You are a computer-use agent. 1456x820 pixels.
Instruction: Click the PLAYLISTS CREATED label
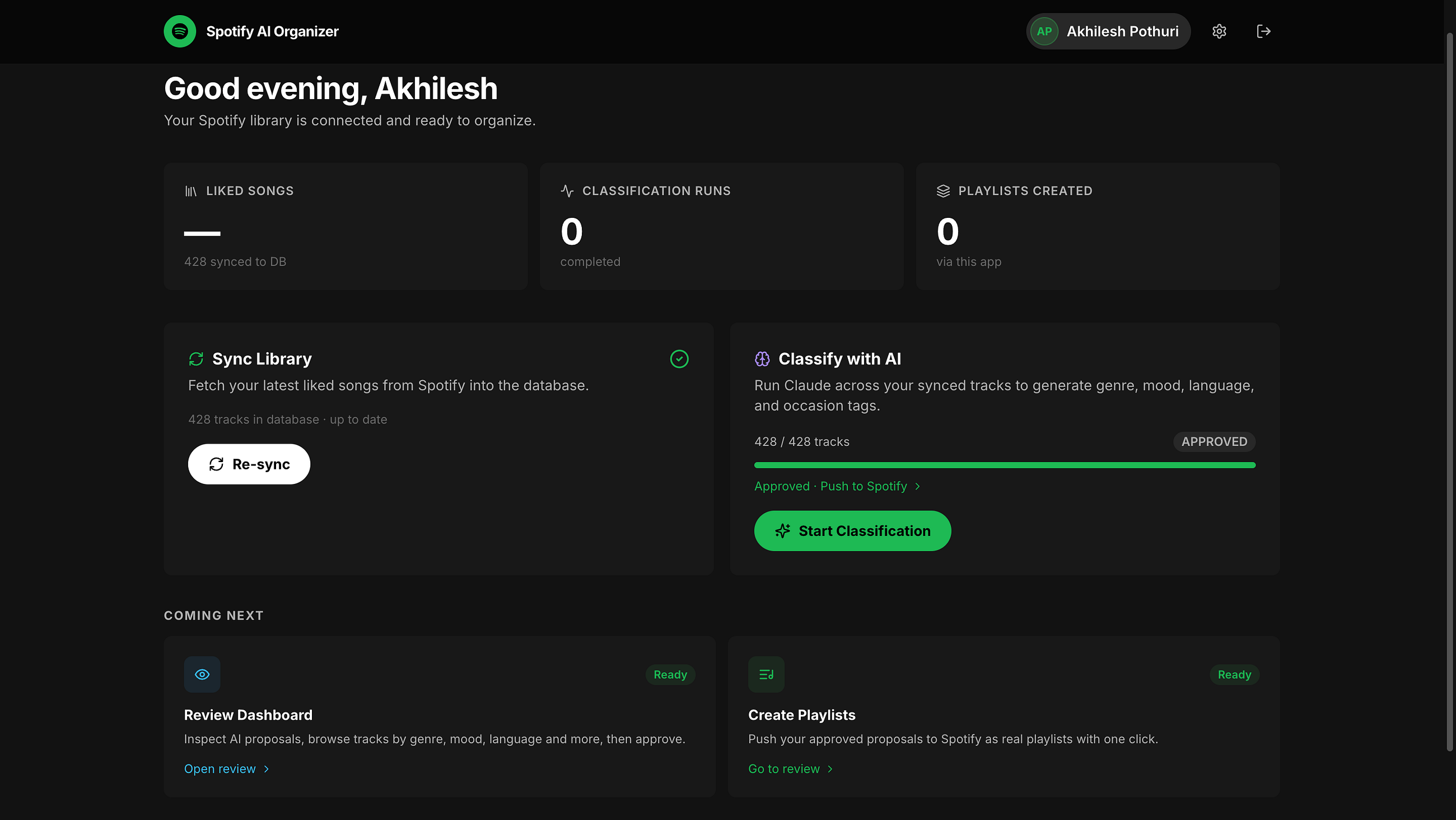1025,191
